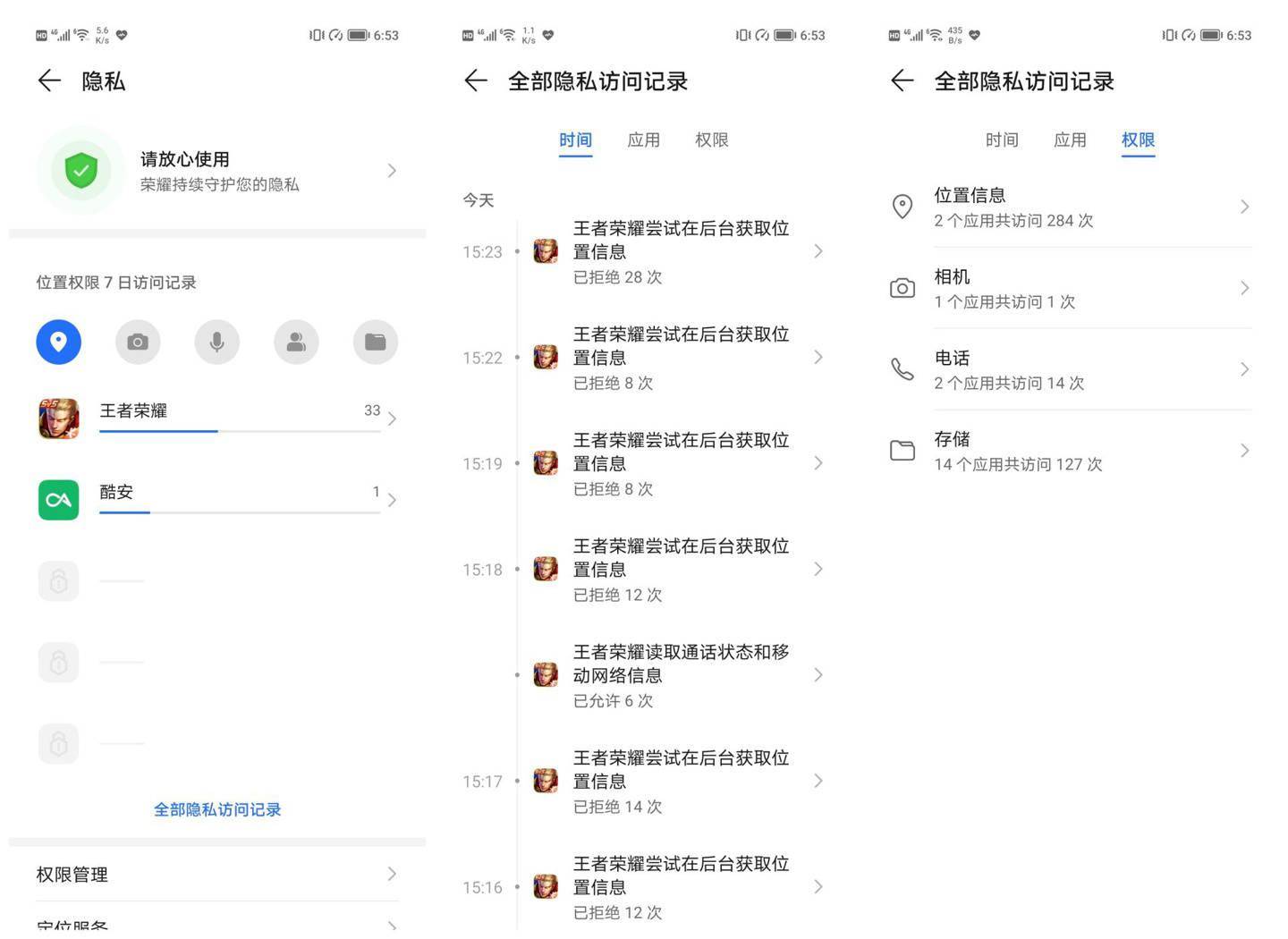Select the camera permission filter icon
This screenshot has width=1288, height=939.
[137, 342]
